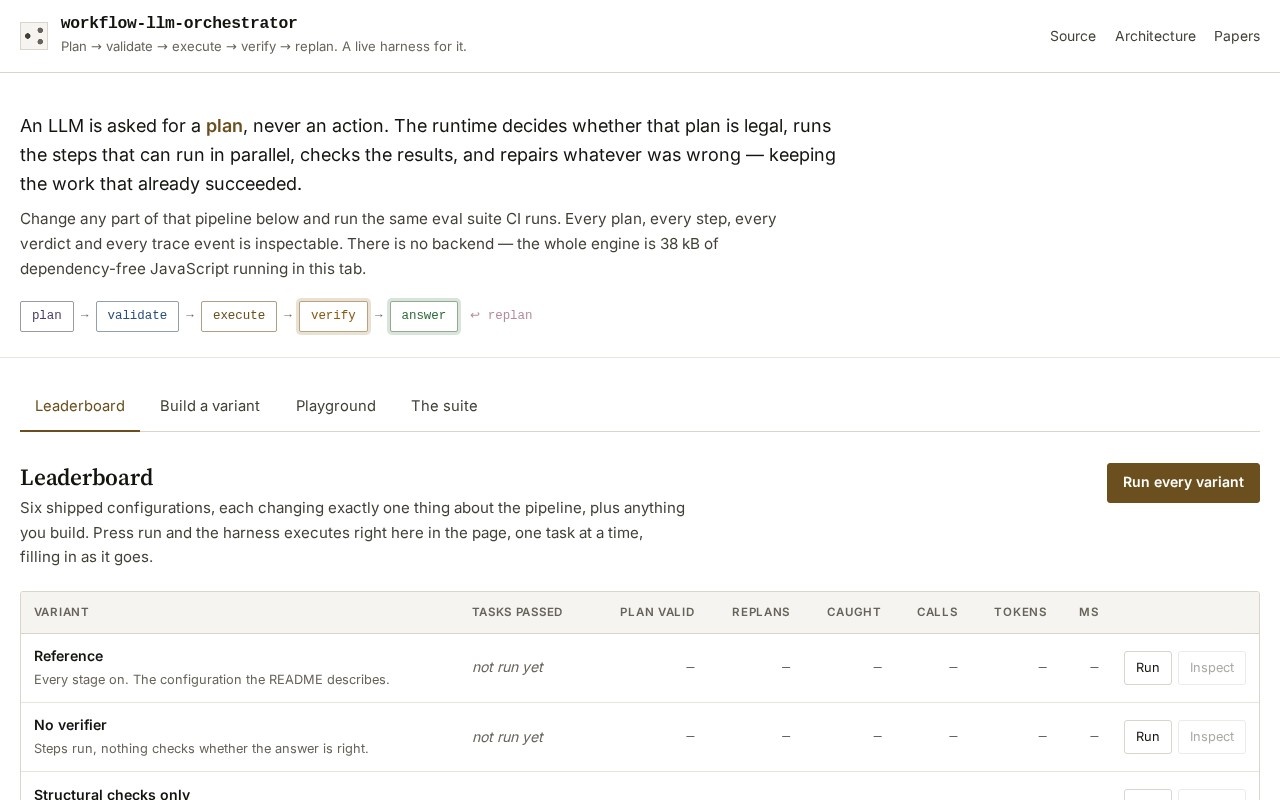Inspect the No verifier variant

[x=1212, y=737]
